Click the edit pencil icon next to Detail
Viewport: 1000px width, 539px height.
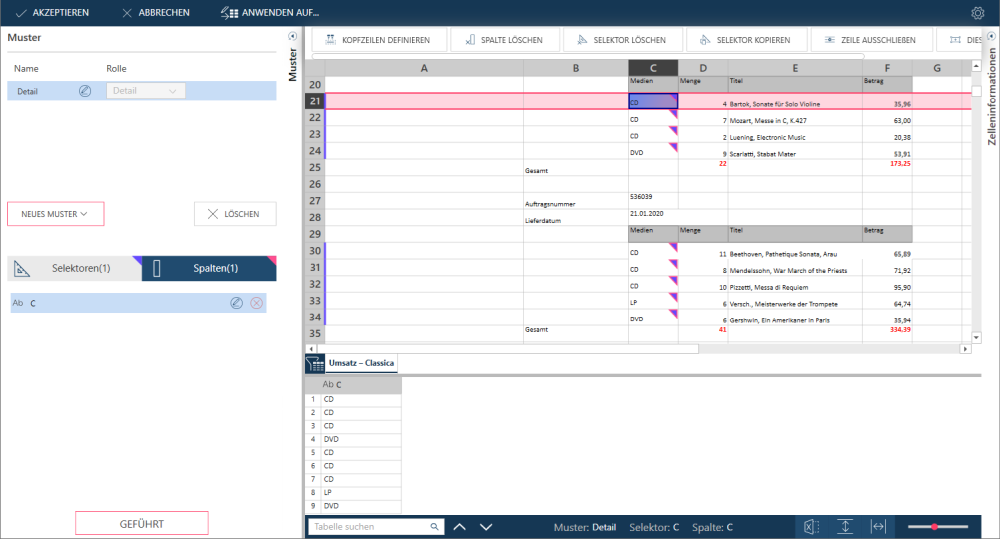[x=85, y=91]
